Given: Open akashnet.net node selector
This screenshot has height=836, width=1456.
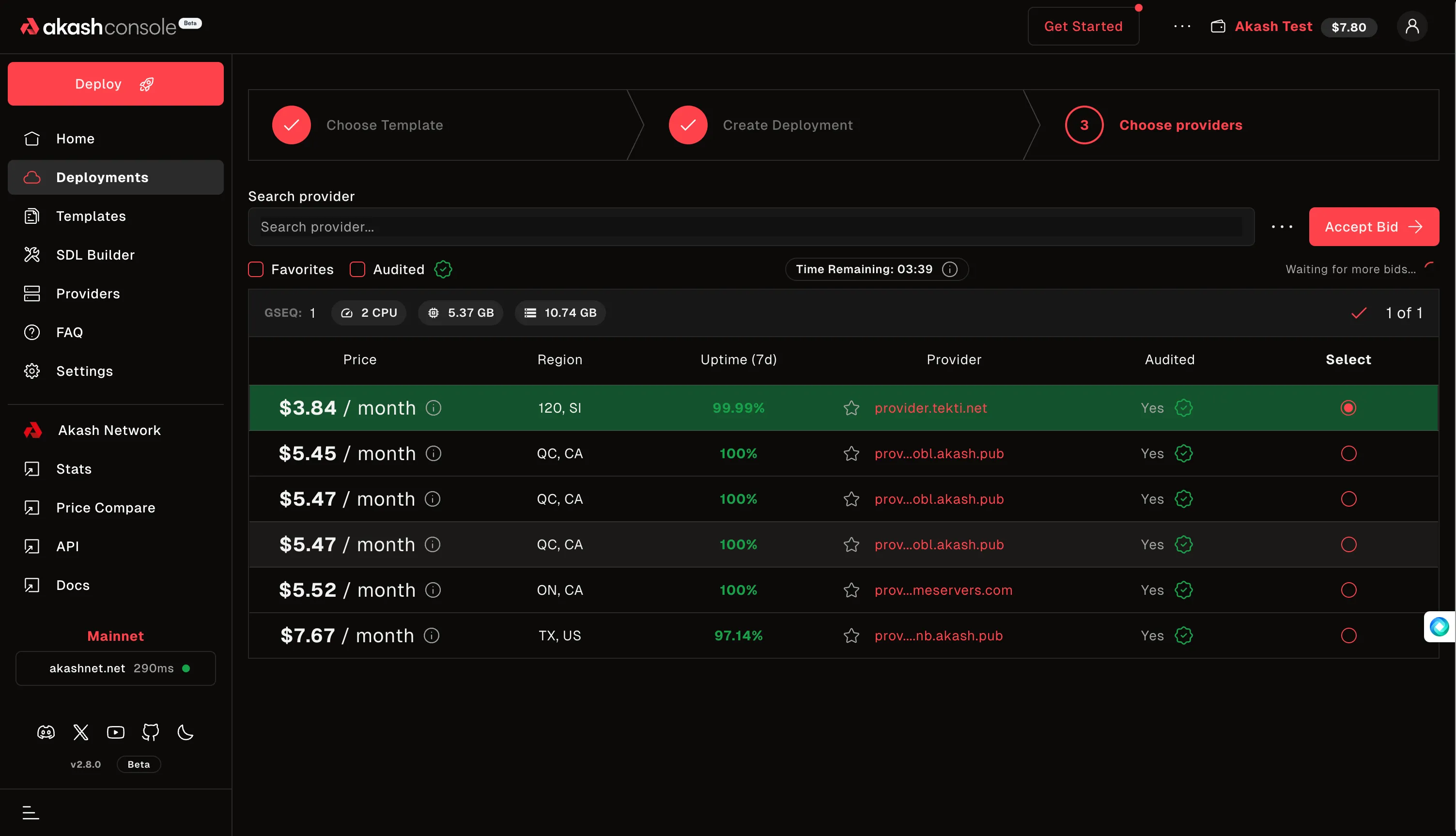Looking at the screenshot, I should (115, 668).
